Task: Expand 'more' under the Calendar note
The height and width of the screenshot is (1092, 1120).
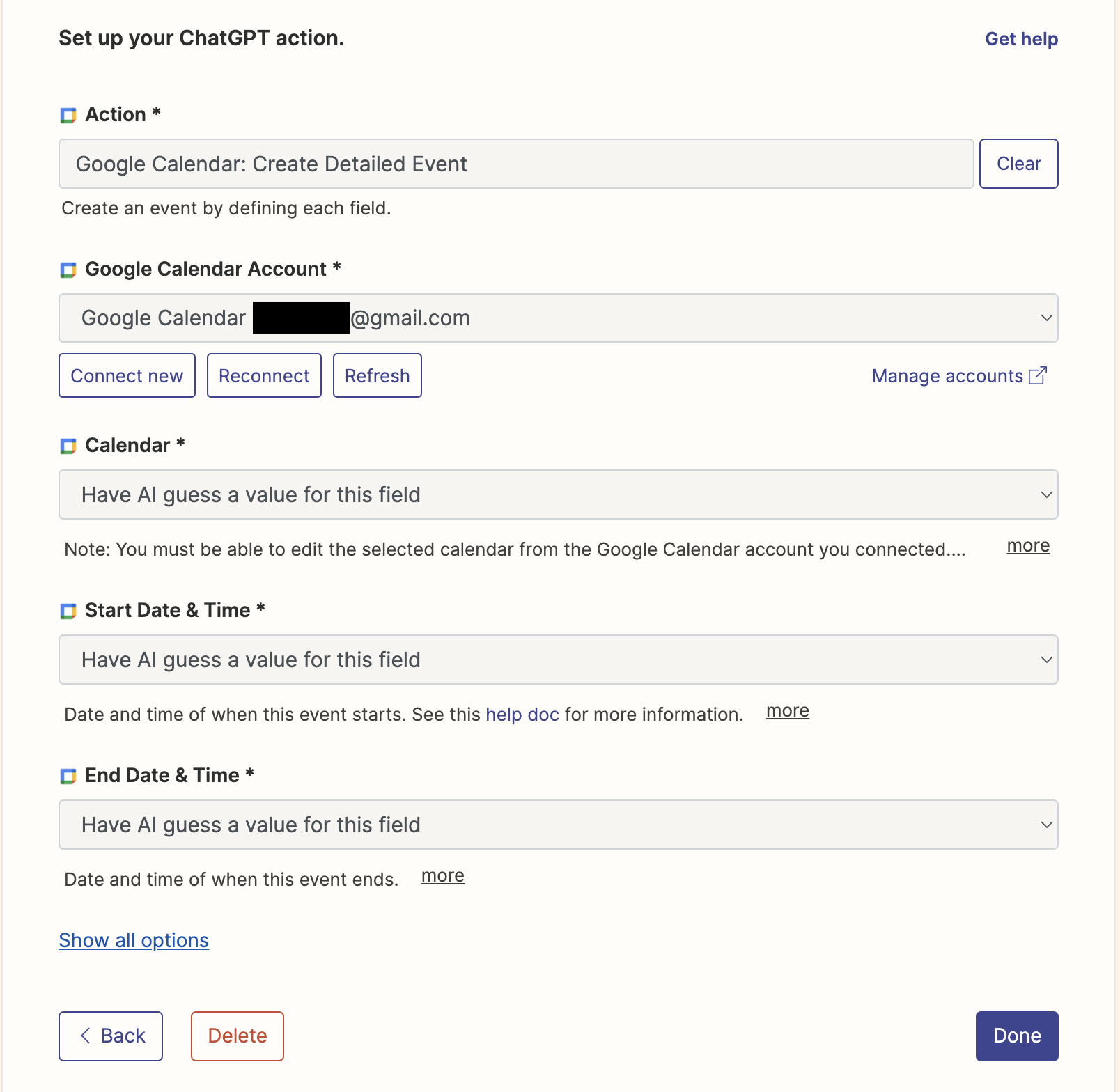Action: [1028, 546]
